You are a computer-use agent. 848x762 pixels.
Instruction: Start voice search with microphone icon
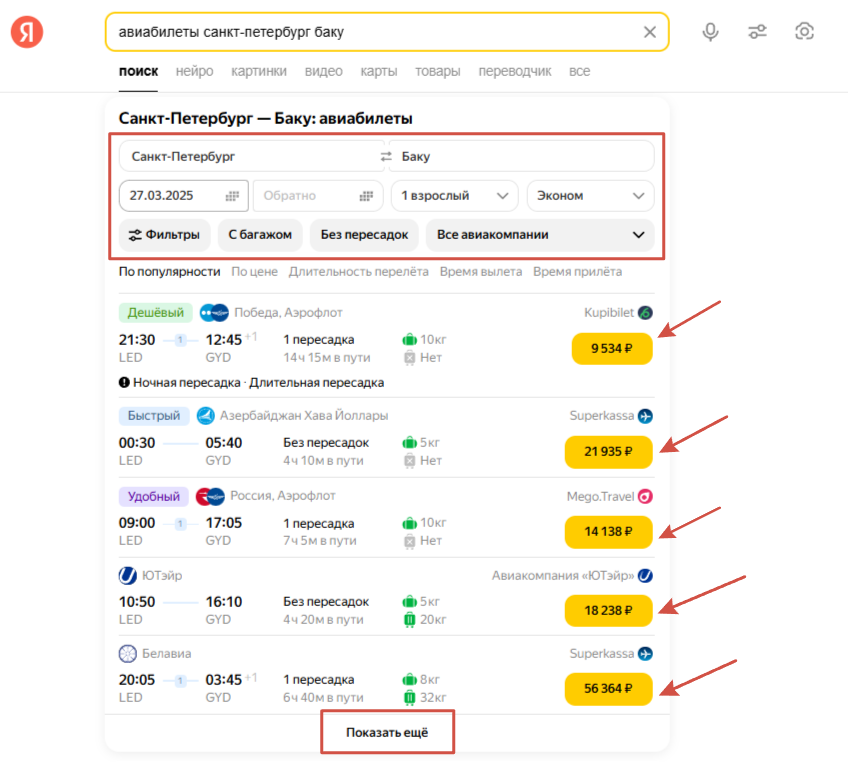710,32
